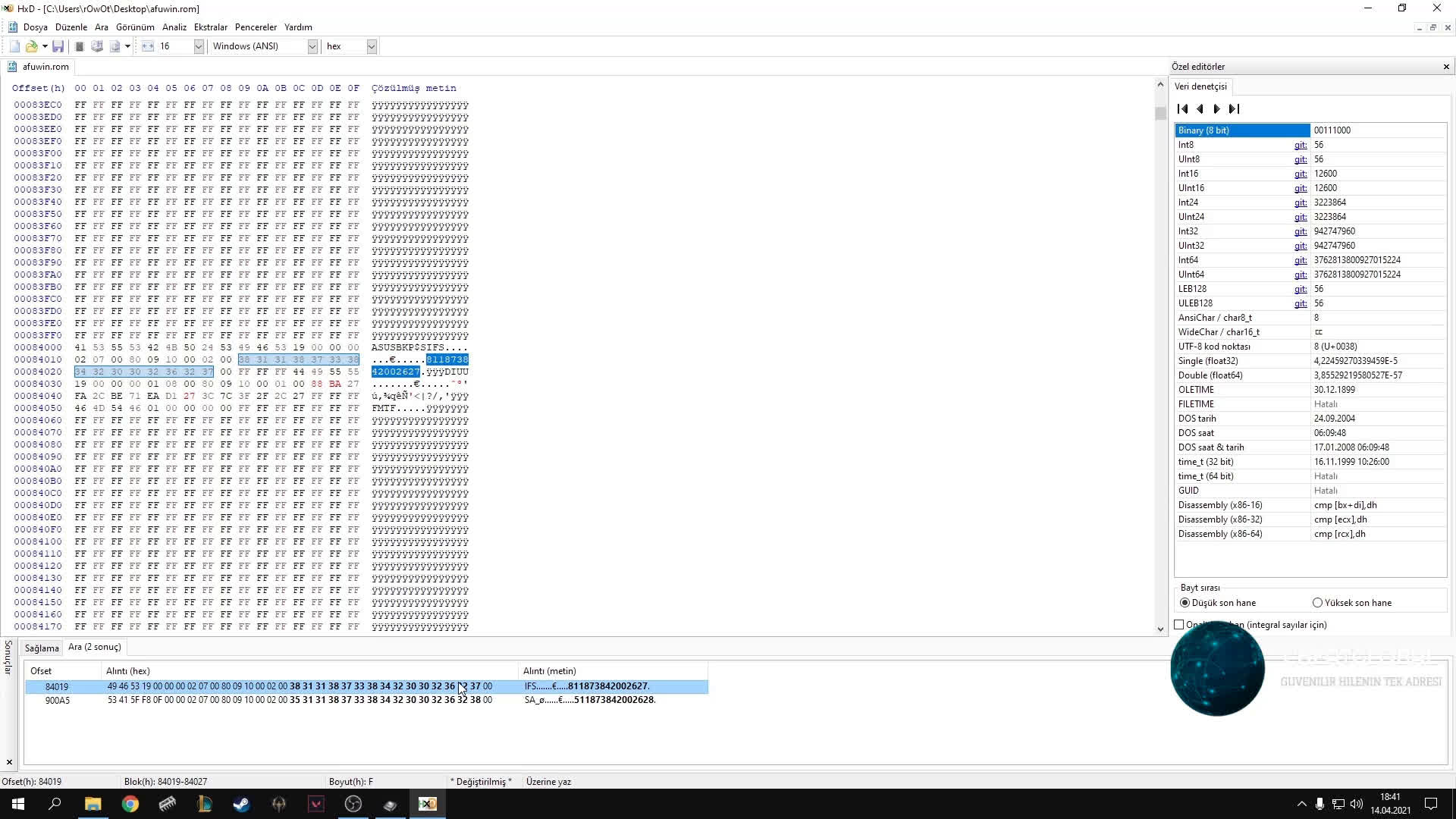Open the hex offset base dropdown
Image resolution: width=1456 pixels, height=819 pixels.
pyautogui.click(x=371, y=46)
